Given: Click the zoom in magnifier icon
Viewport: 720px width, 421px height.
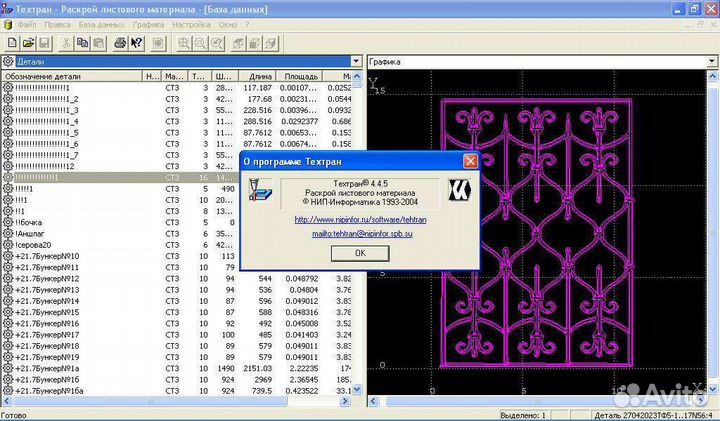Looking at the screenshot, I should pos(185,43).
